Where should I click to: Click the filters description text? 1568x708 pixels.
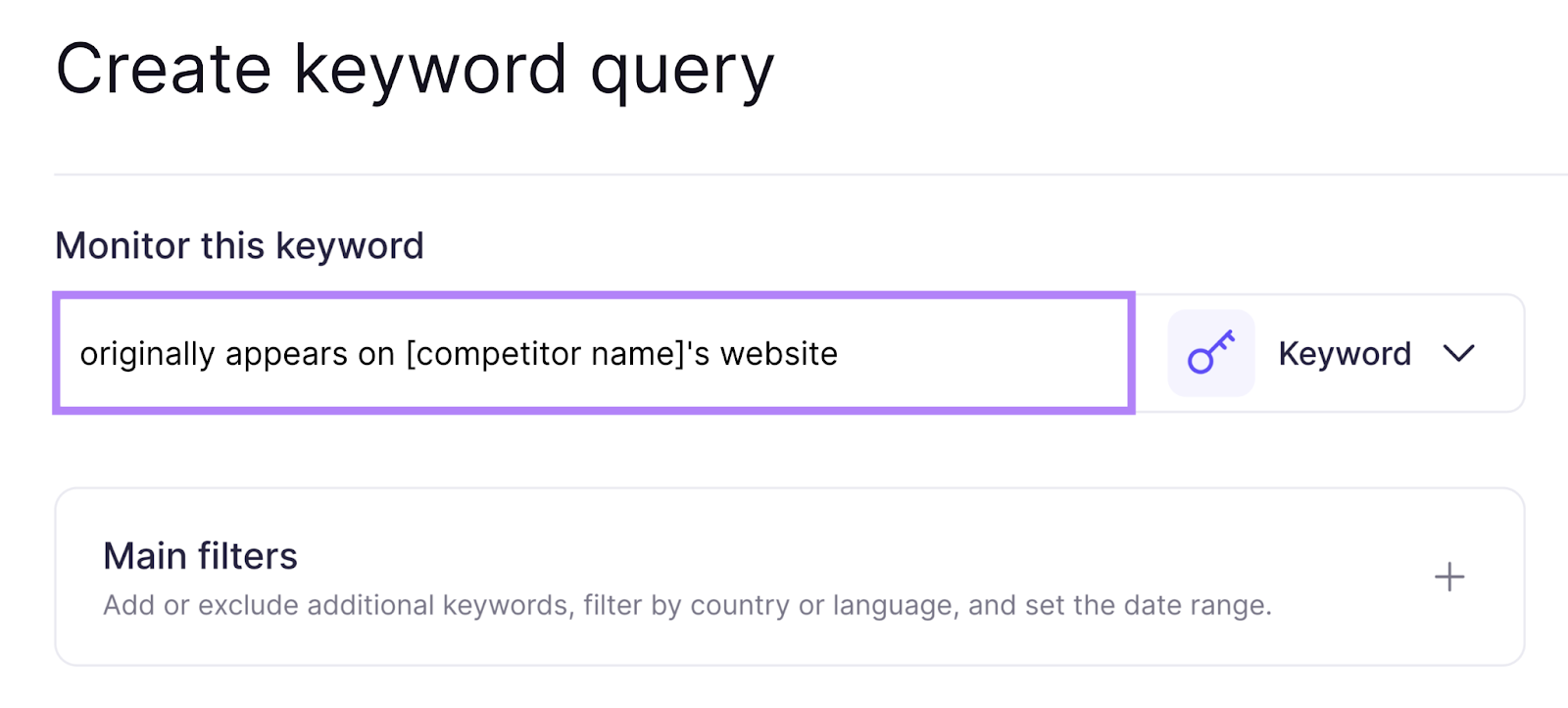(x=686, y=604)
